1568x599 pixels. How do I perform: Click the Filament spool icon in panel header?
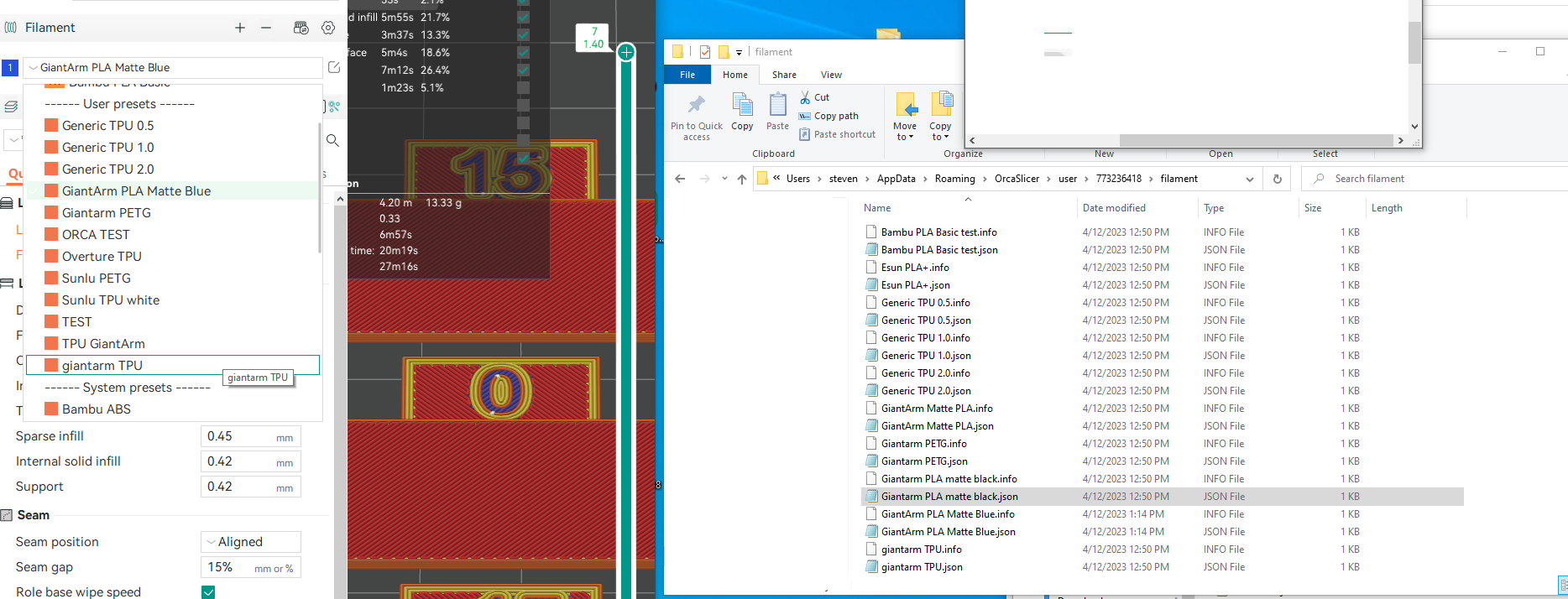[x=11, y=28]
